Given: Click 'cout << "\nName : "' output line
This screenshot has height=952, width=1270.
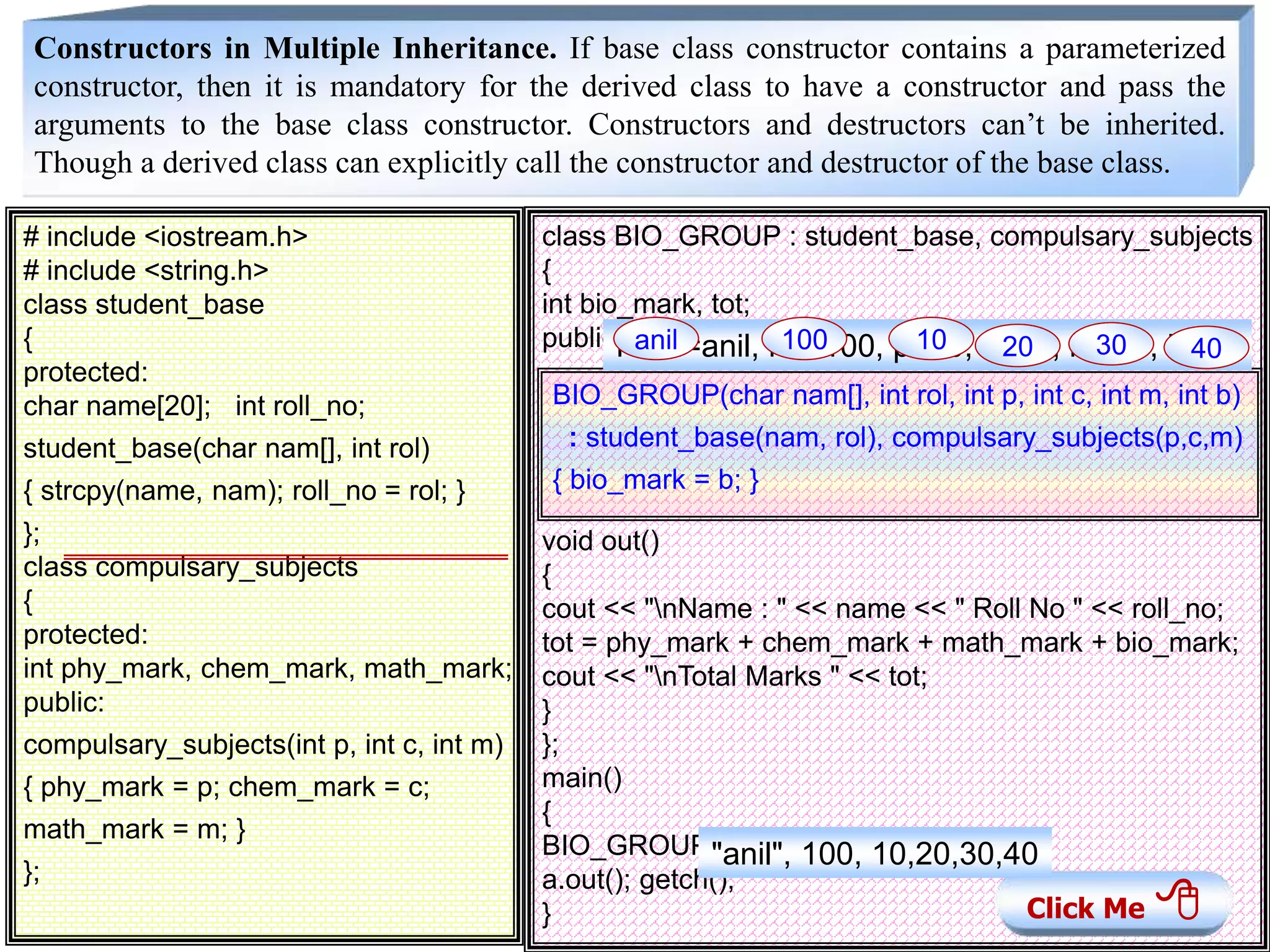Looking at the screenshot, I should pos(882,609).
